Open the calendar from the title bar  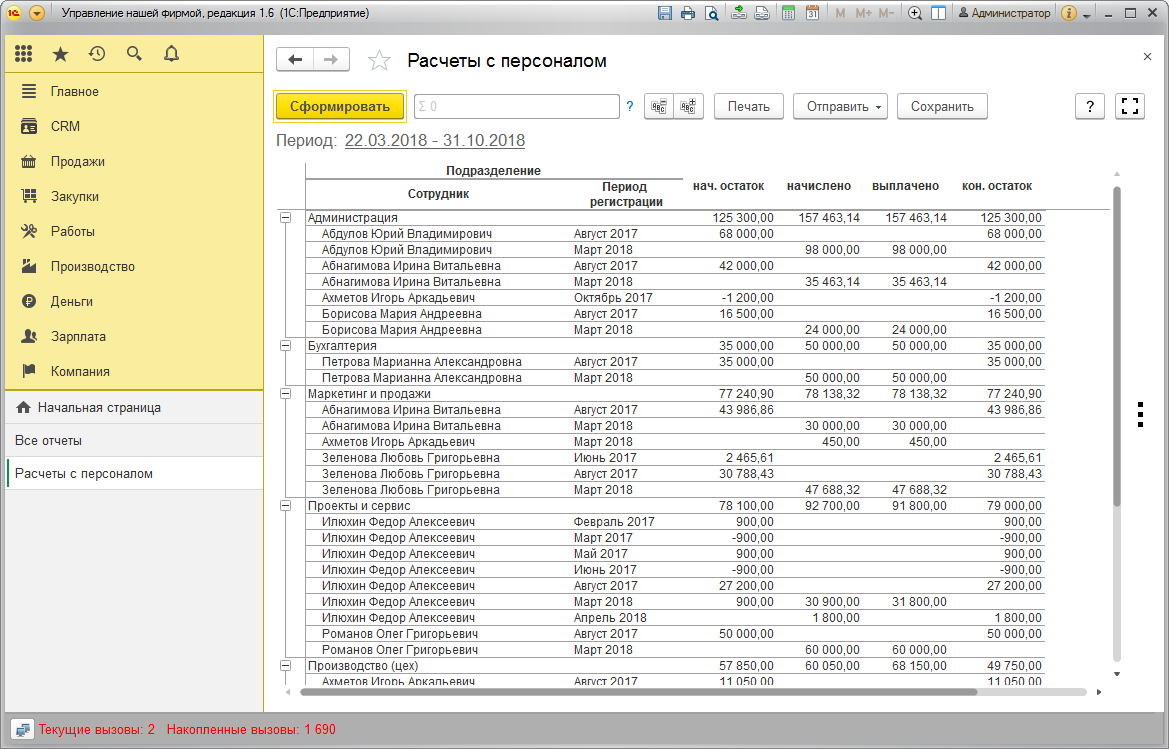[x=812, y=13]
